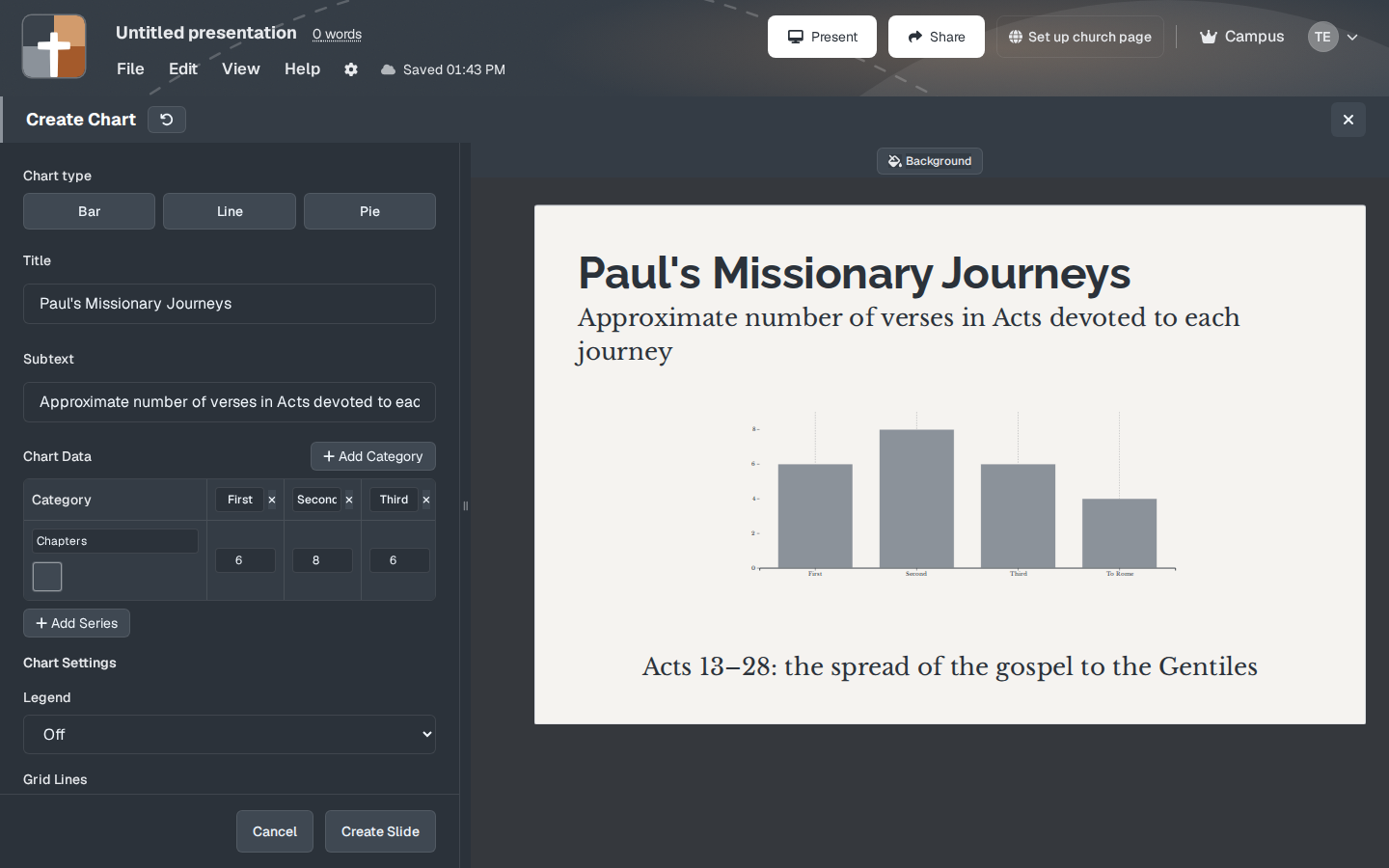Image resolution: width=1389 pixels, height=868 pixels.
Task: Click the Share button
Action: tap(937, 37)
